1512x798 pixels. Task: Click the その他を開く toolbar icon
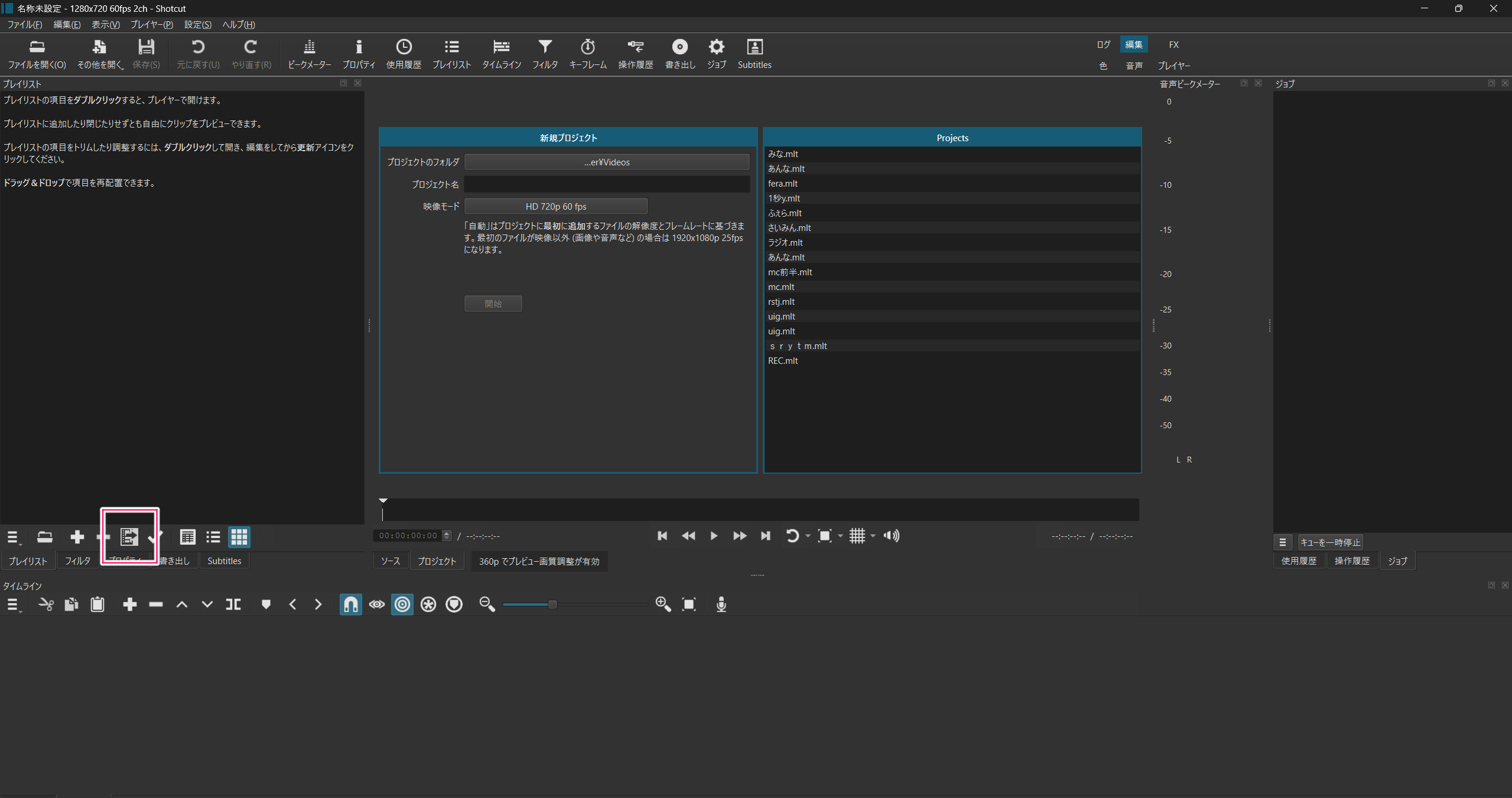pos(100,54)
